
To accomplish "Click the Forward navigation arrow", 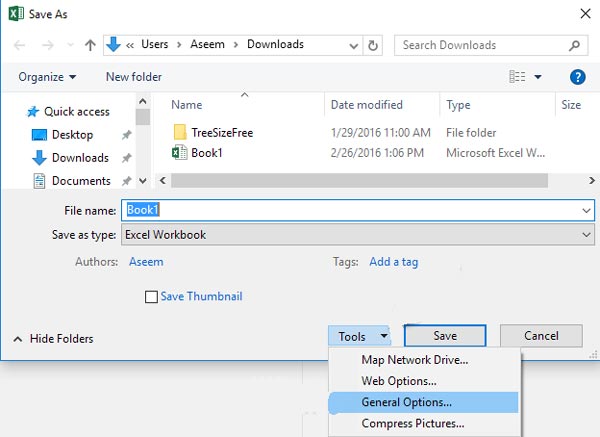I will click(48, 46).
